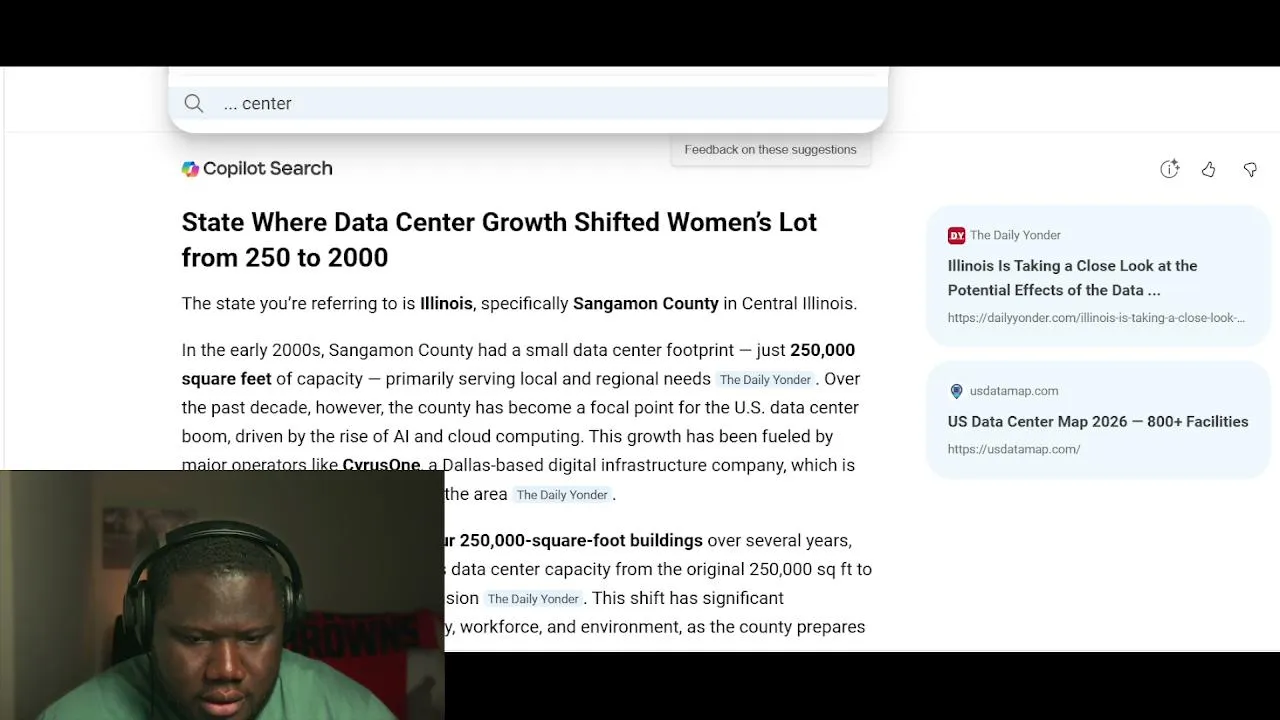Open The Daily Yonder citation before "This shift"
This screenshot has height=720, width=1280.
533,599
